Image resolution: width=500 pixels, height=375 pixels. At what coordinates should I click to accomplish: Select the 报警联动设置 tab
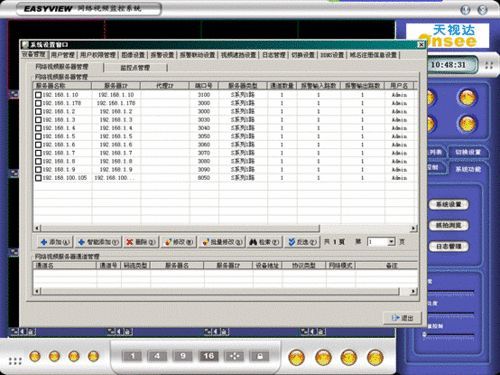(x=197, y=55)
